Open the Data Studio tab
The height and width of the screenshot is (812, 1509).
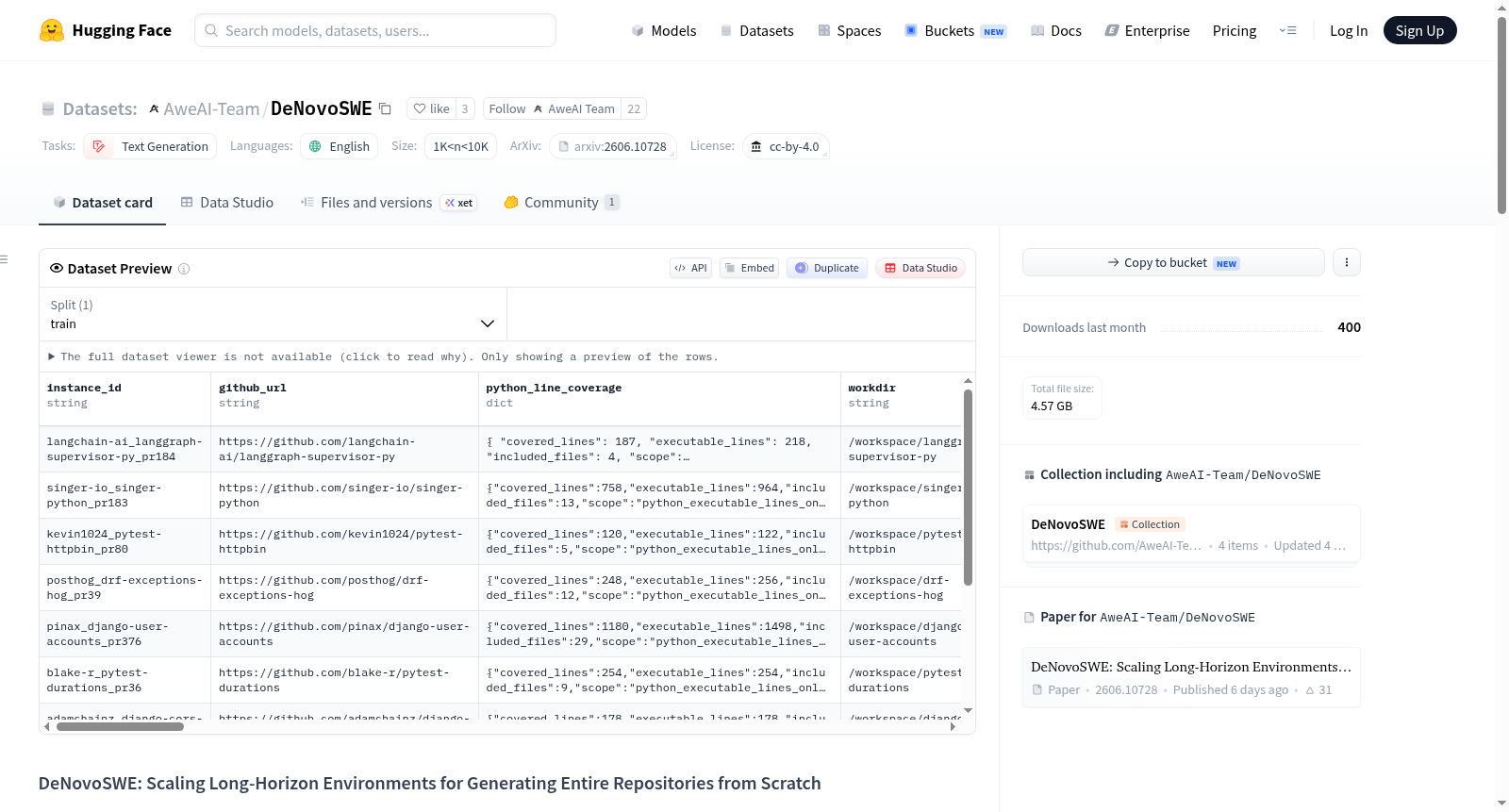[227, 203]
